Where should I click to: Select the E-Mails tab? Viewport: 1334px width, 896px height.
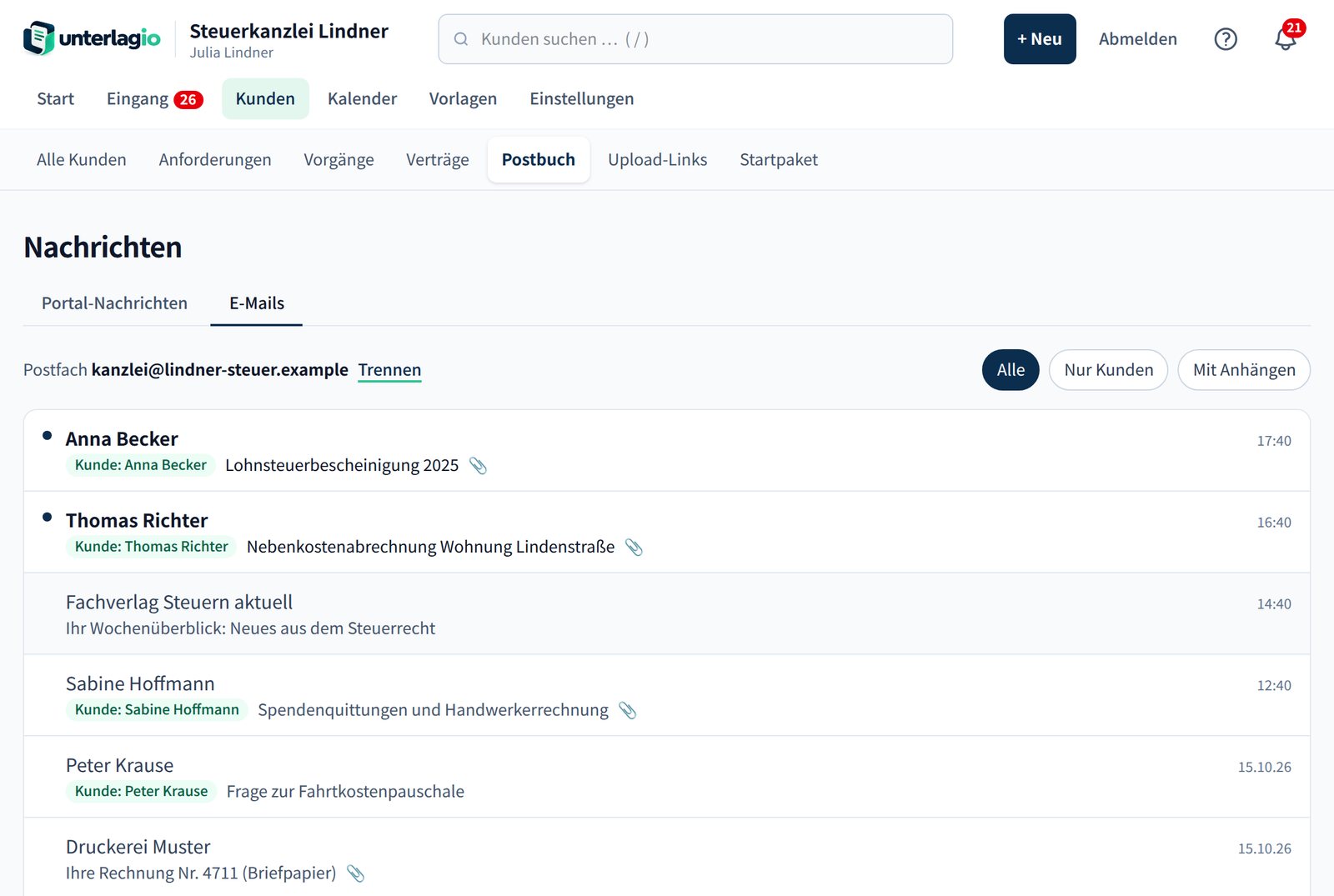coord(257,303)
